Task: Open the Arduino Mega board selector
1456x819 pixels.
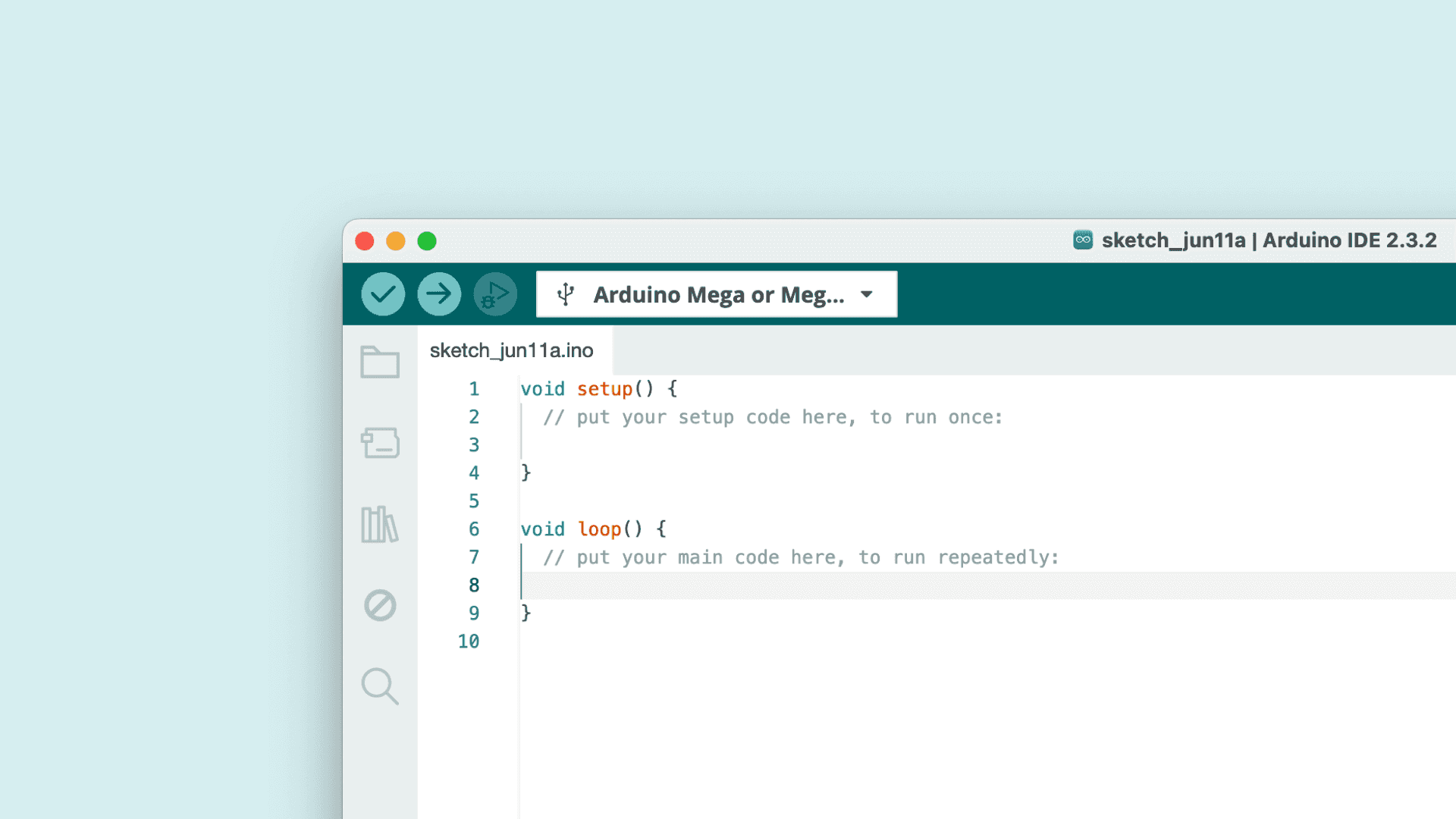Action: pos(717,294)
